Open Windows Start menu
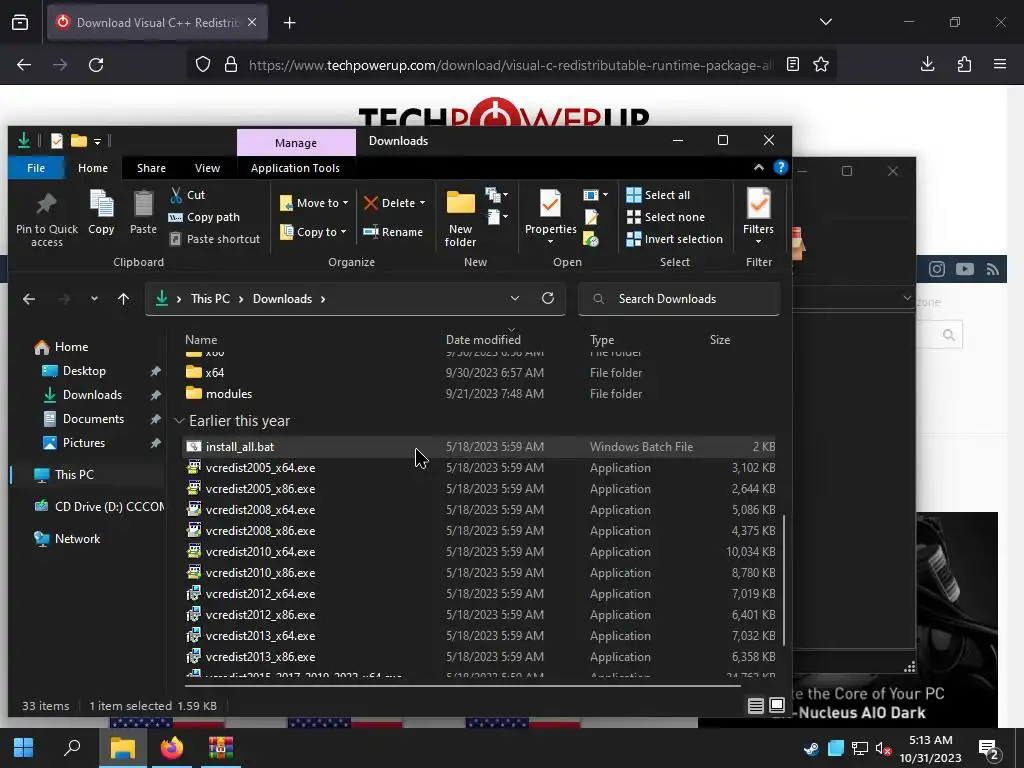This screenshot has width=1024, height=768. 24,748
